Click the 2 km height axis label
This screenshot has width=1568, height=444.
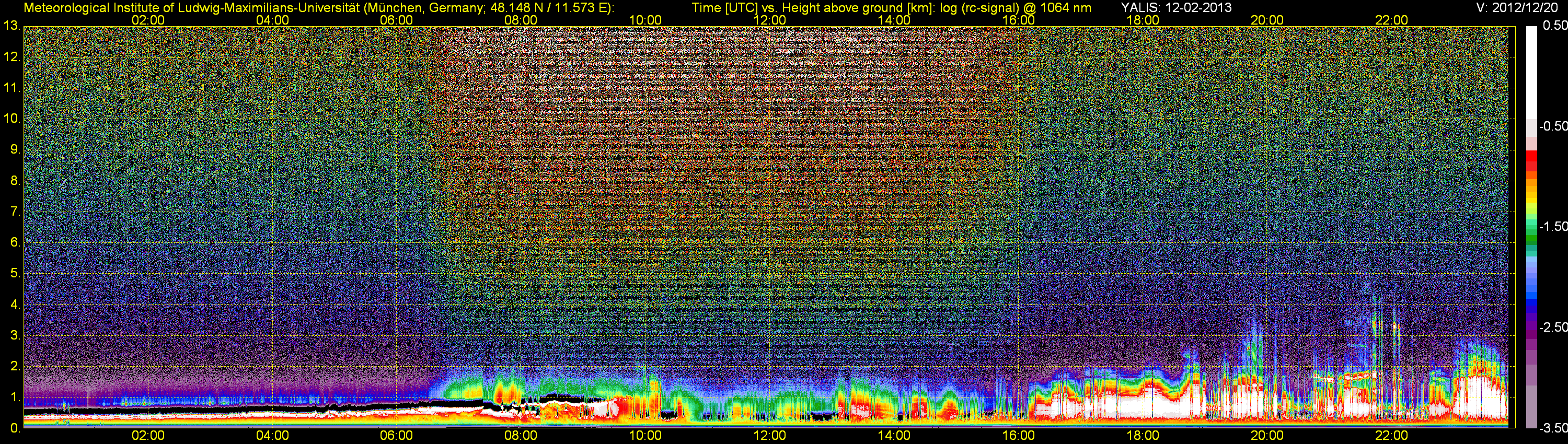click(15, 366)
